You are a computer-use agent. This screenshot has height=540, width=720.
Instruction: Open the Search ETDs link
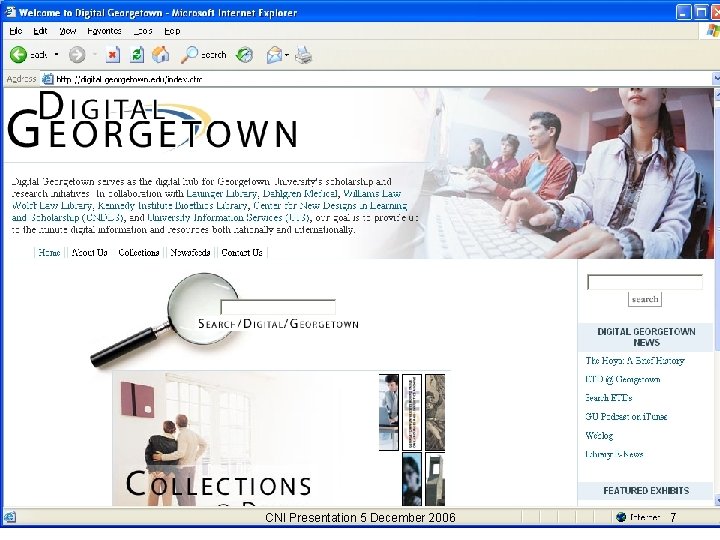click(x=608, y=398)
